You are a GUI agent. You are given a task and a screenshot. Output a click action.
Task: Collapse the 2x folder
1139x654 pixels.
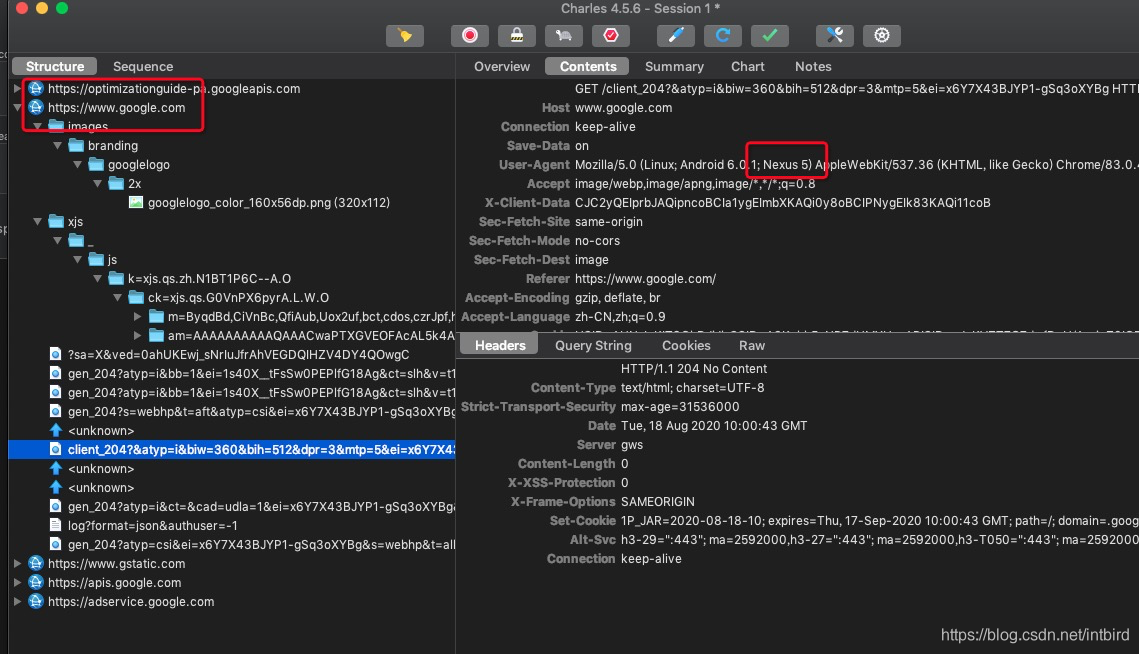(x=97, y=183)
